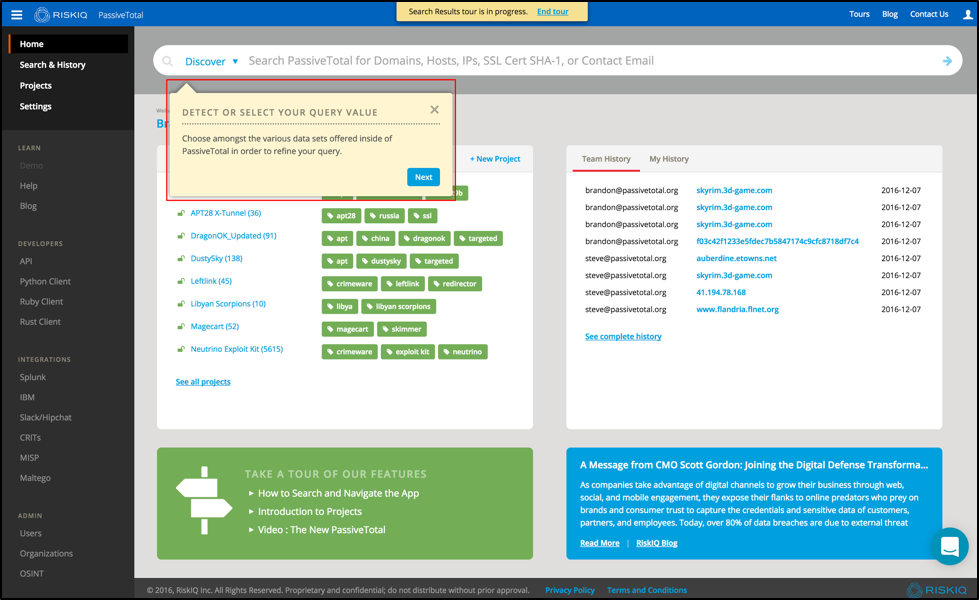Open the auberdine.etowns.net history entry
Screen dimensions: 979x600
click(x=737, y=258)
